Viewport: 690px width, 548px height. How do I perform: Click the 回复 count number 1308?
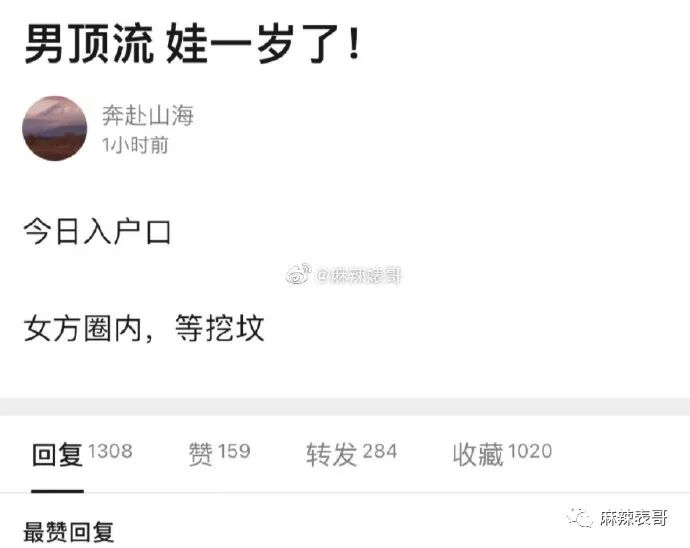(x=110, y=451)
